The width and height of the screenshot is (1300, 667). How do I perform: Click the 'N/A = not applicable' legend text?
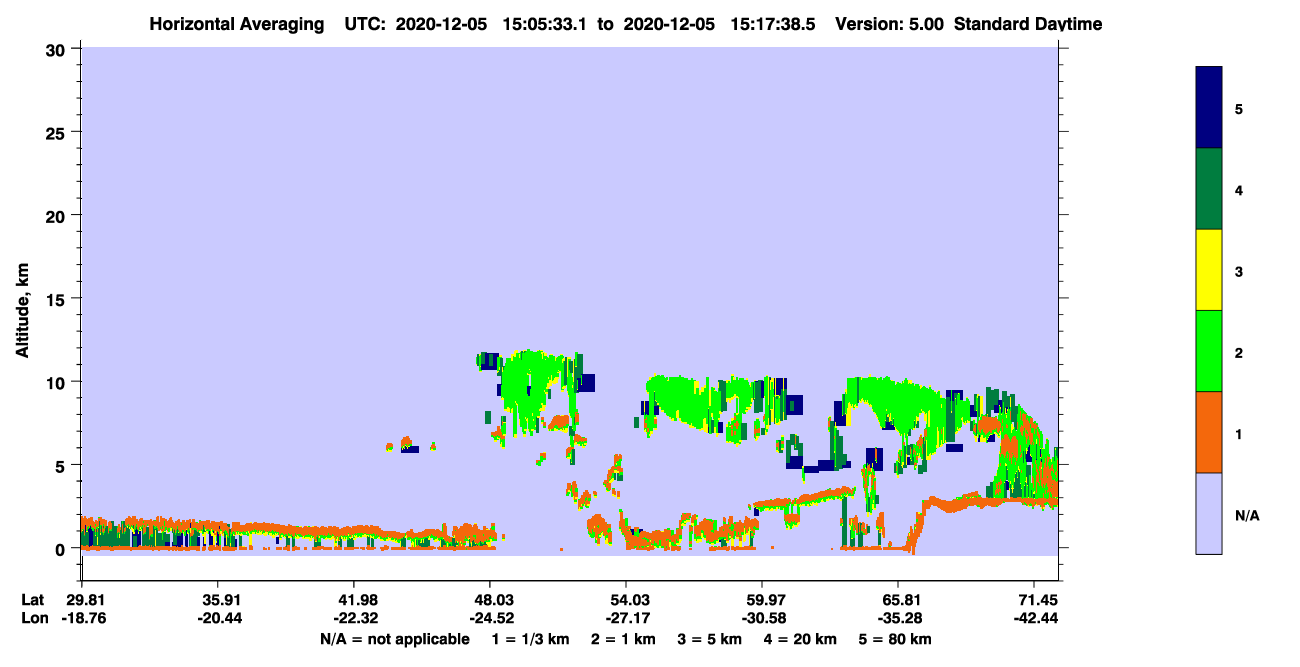coord(394,639)
